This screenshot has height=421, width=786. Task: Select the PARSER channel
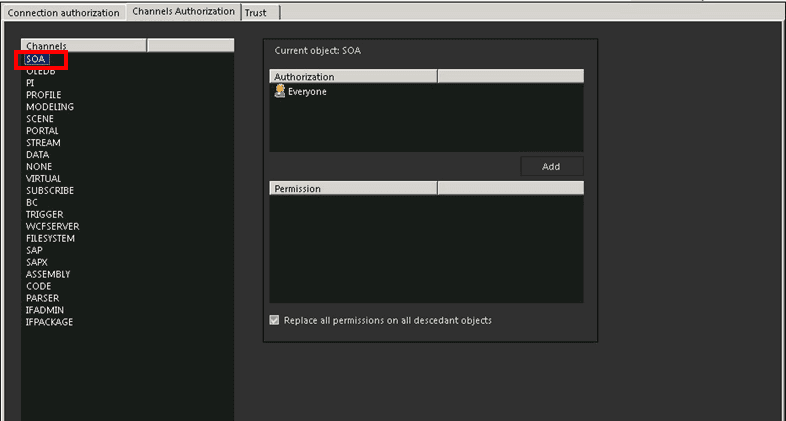click(x=42, y=298)
